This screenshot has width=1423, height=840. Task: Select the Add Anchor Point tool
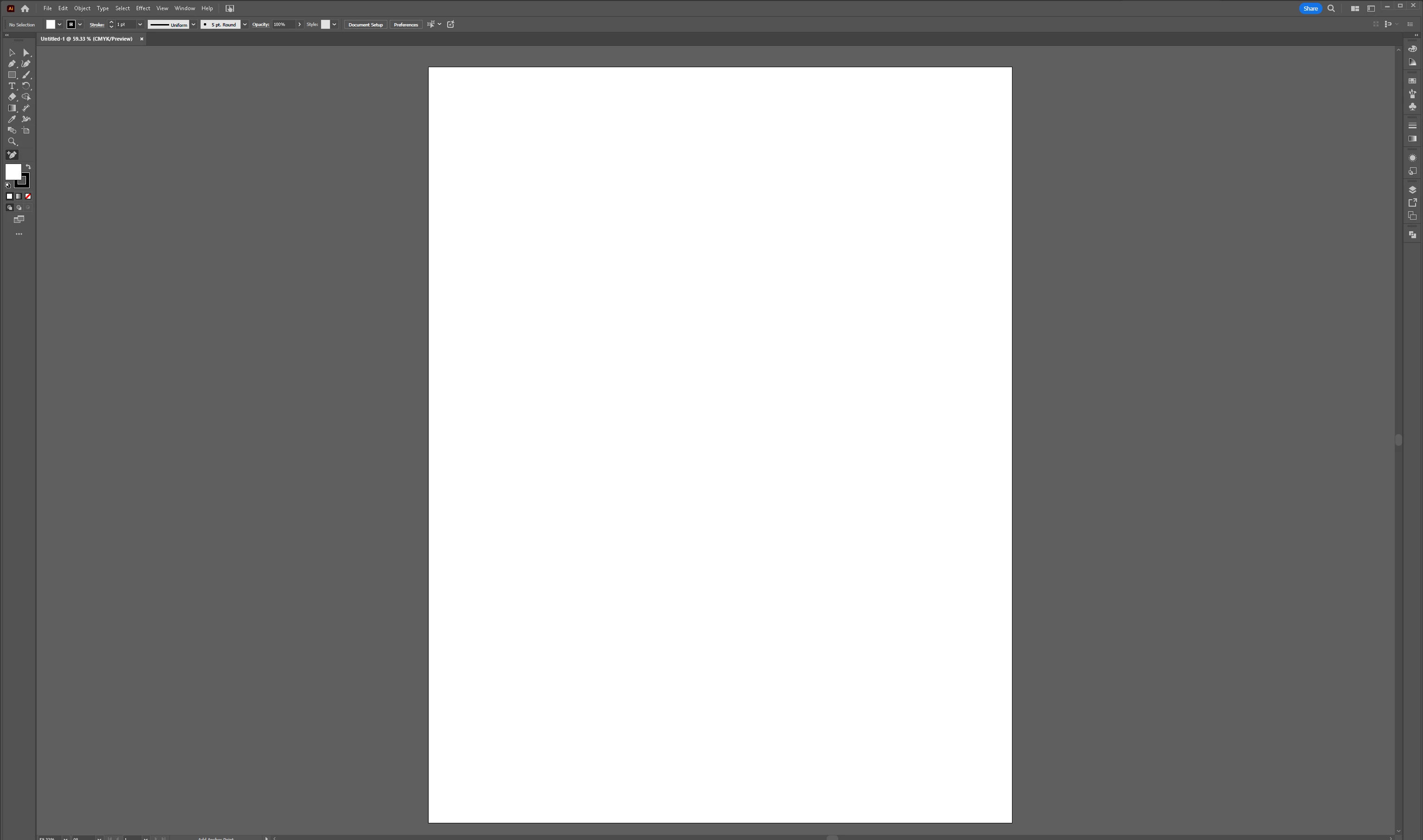pos(12,155)
